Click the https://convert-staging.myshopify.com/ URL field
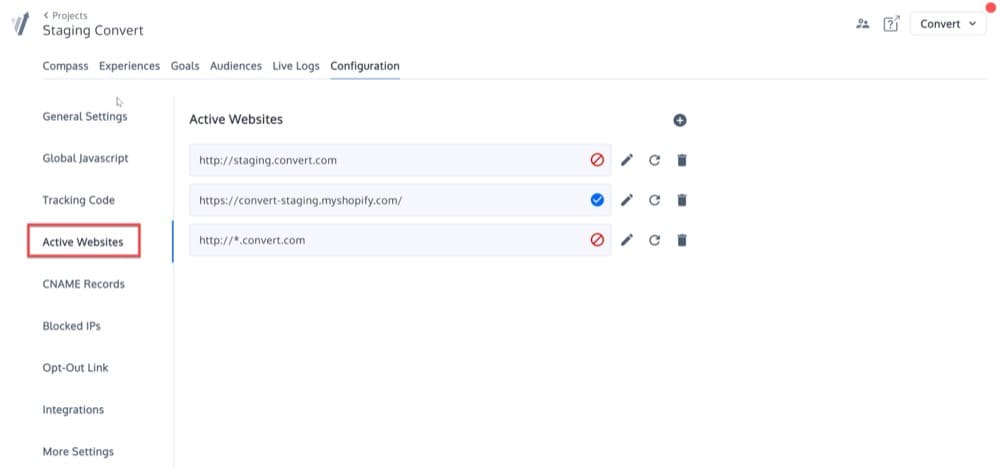 coord(400,200)
